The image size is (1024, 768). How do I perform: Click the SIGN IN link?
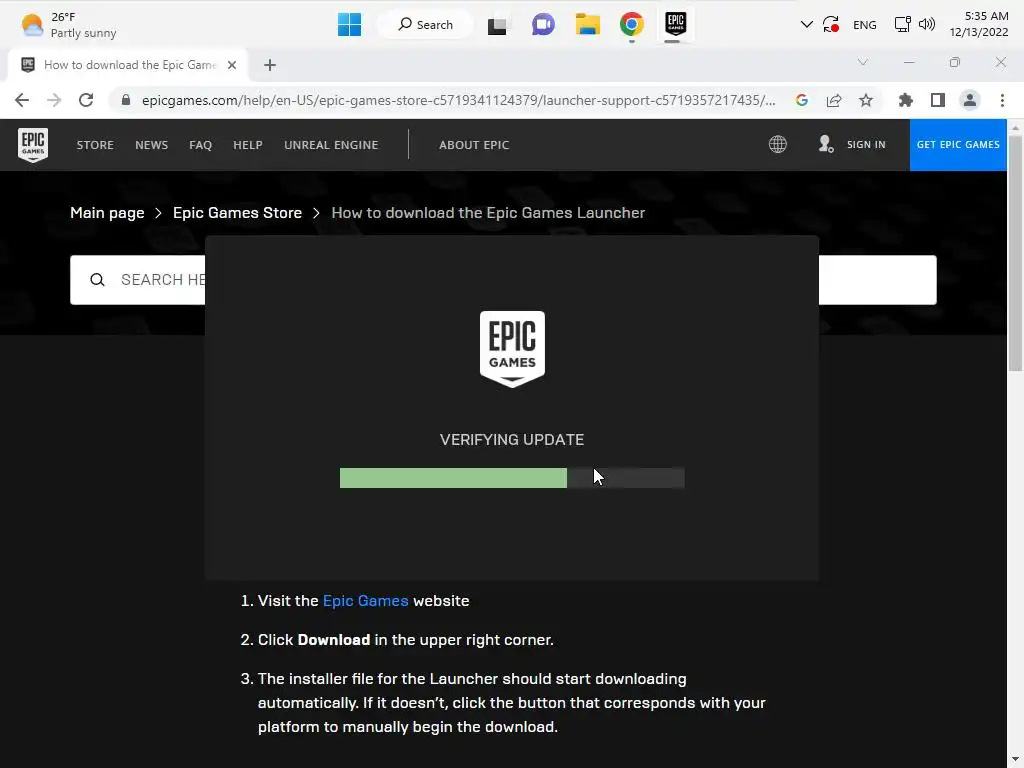click(x=866, y=145)
